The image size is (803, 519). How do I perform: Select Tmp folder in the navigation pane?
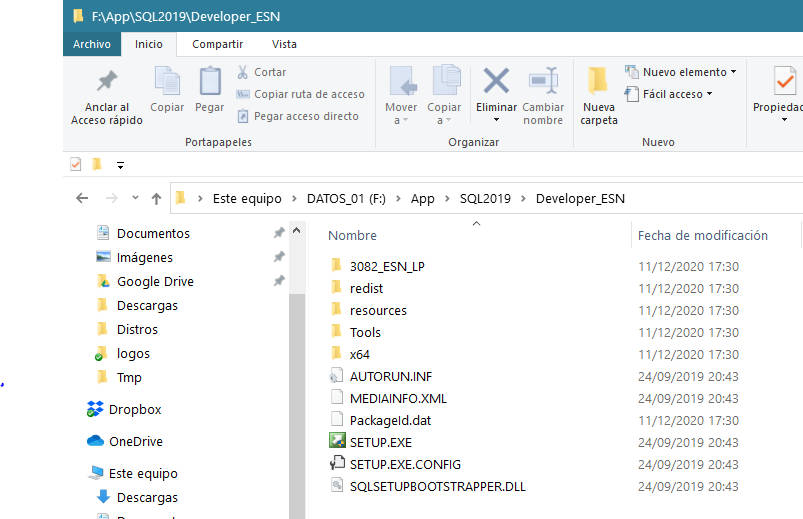pos(129,378)
